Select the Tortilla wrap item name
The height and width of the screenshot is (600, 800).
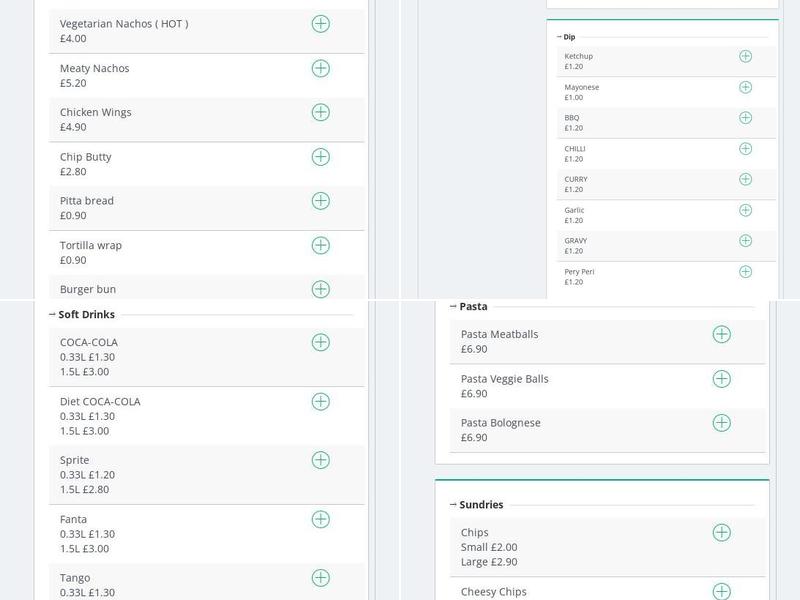click(91, 245)
